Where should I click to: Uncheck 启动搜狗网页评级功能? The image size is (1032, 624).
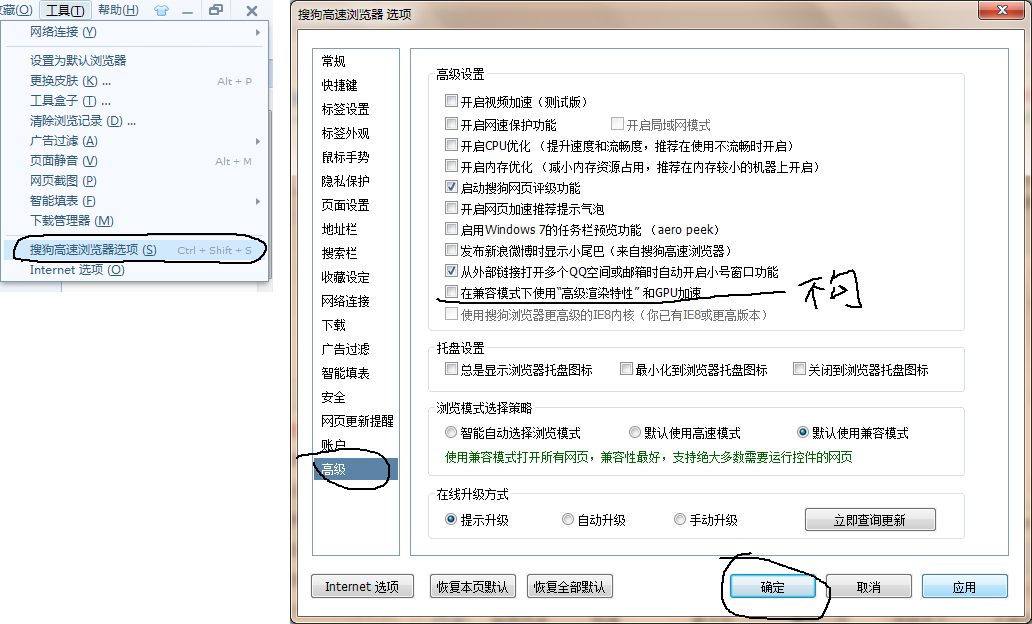pyautogui.click(x=451, y=187)
